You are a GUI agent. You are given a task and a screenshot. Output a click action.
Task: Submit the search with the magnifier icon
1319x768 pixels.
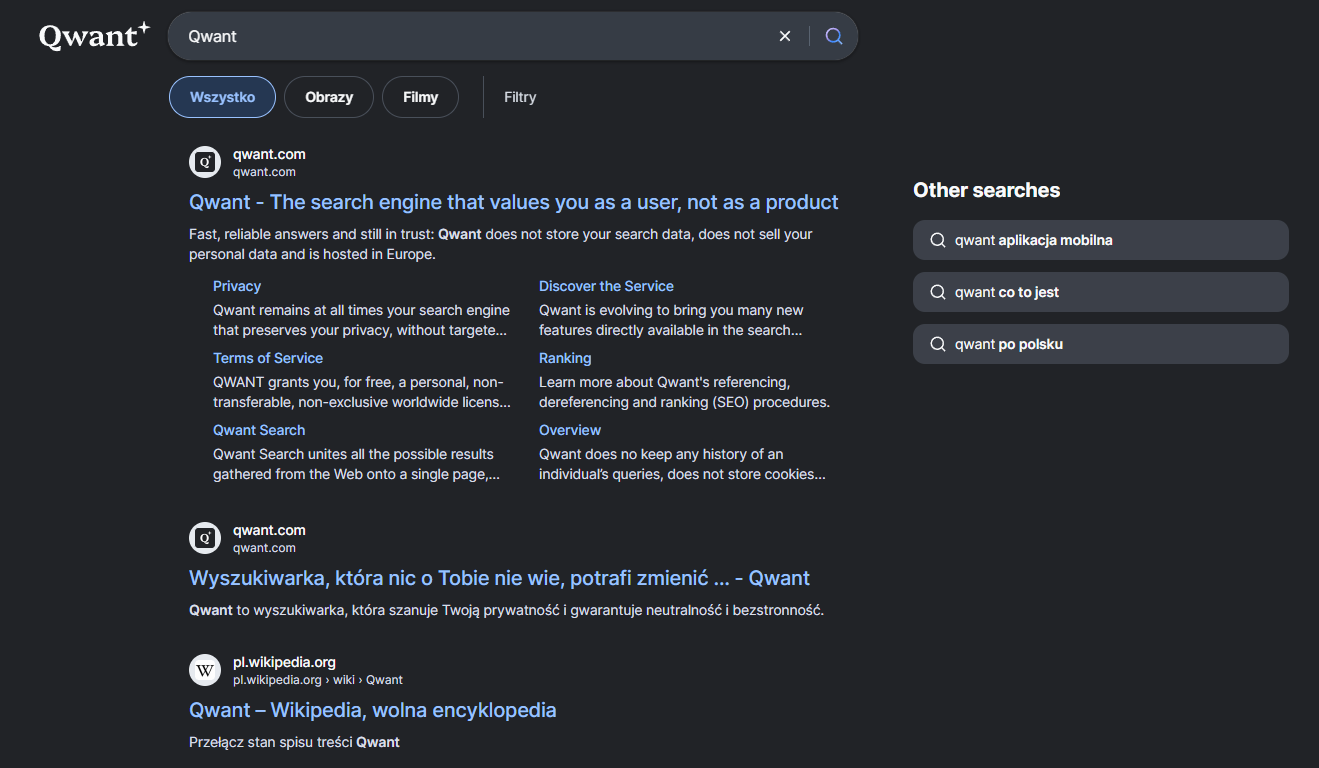[834, 36]
